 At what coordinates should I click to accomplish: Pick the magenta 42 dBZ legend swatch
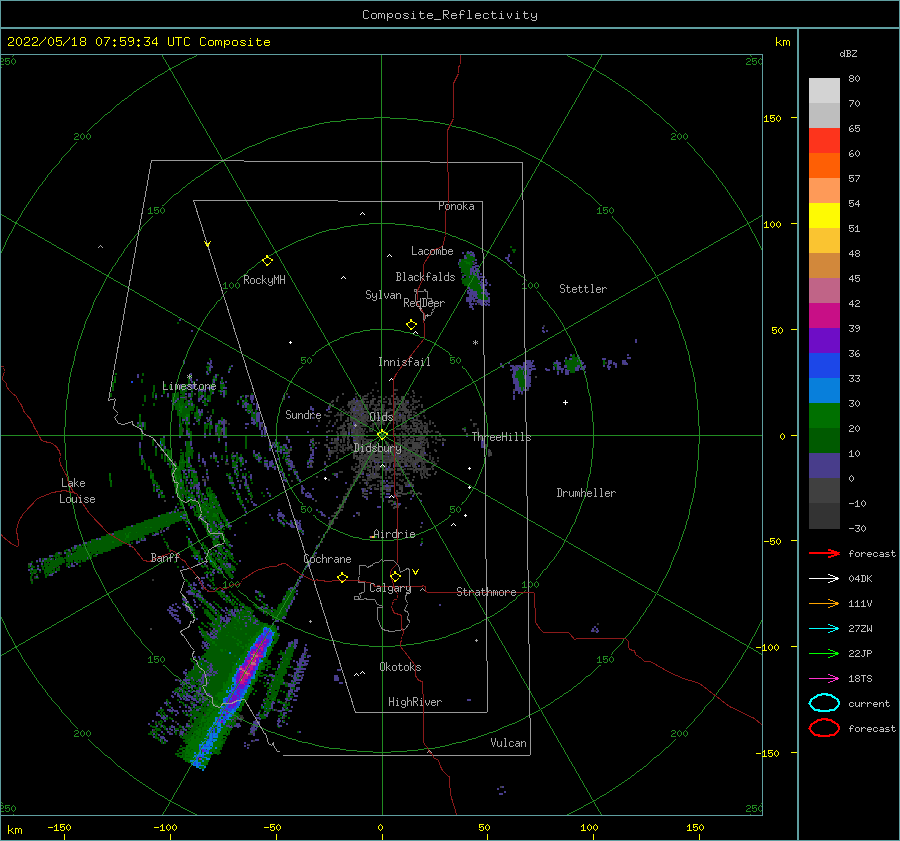824,315
